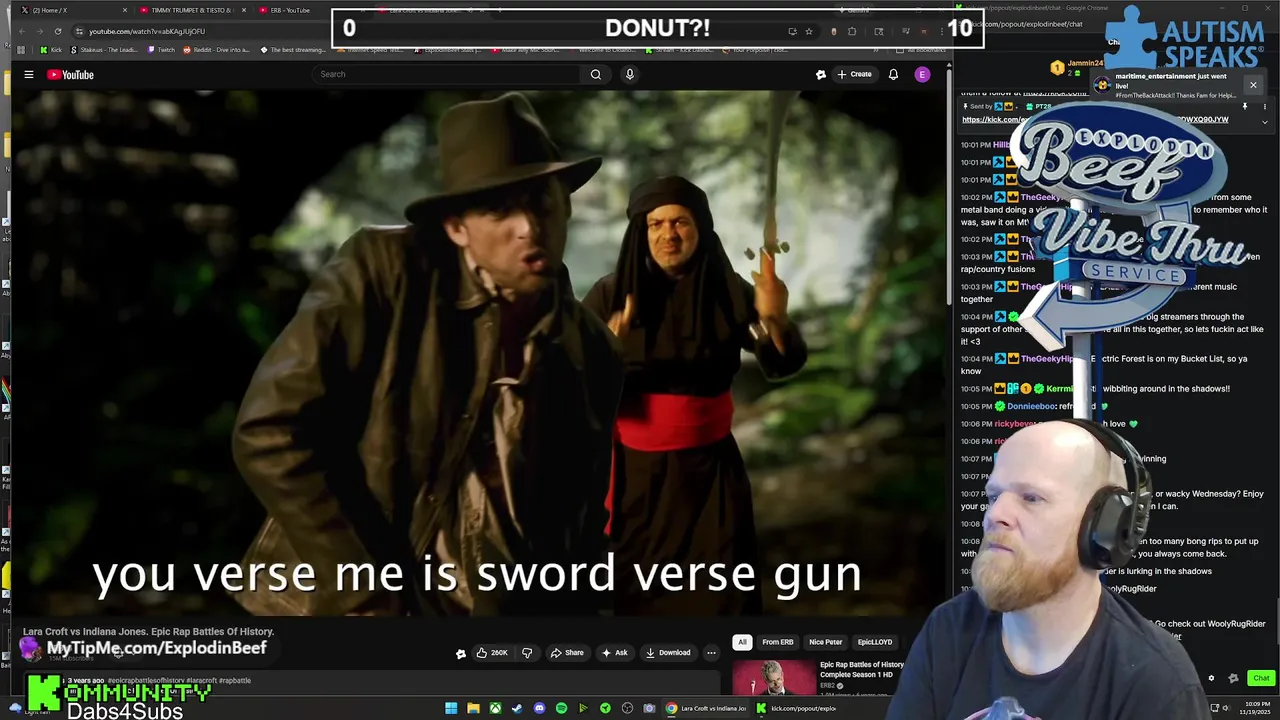Open the Xbox app on the taskbar
The width and height of the screenshot is (1280, 720).
click(x=495, y=708)
